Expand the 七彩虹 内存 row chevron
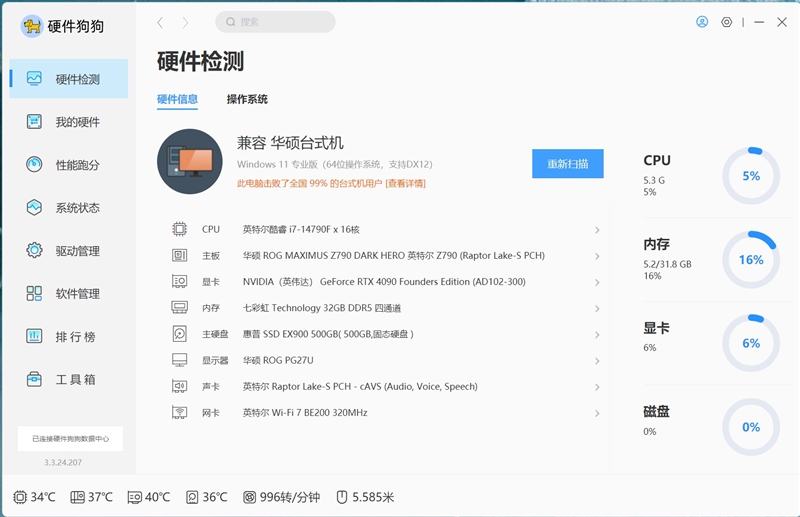This screenshot has width=800, height=517. 597,309
